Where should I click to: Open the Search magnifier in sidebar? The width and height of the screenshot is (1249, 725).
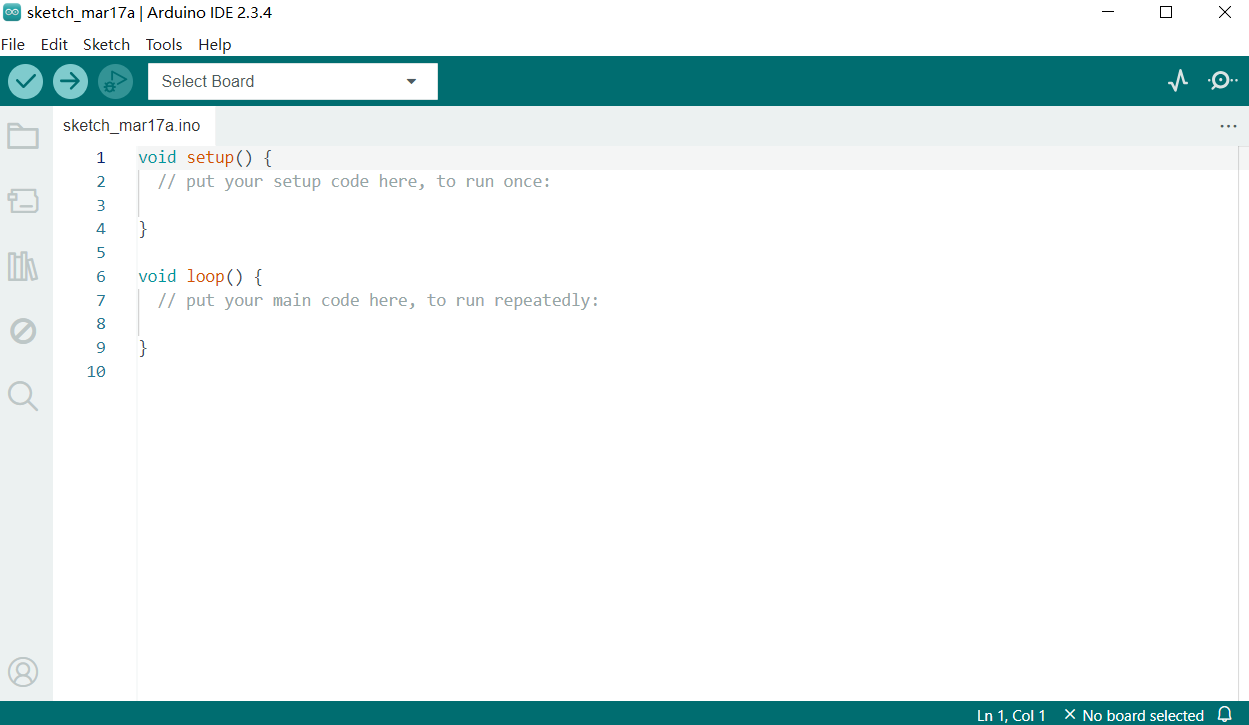[23, 396]
